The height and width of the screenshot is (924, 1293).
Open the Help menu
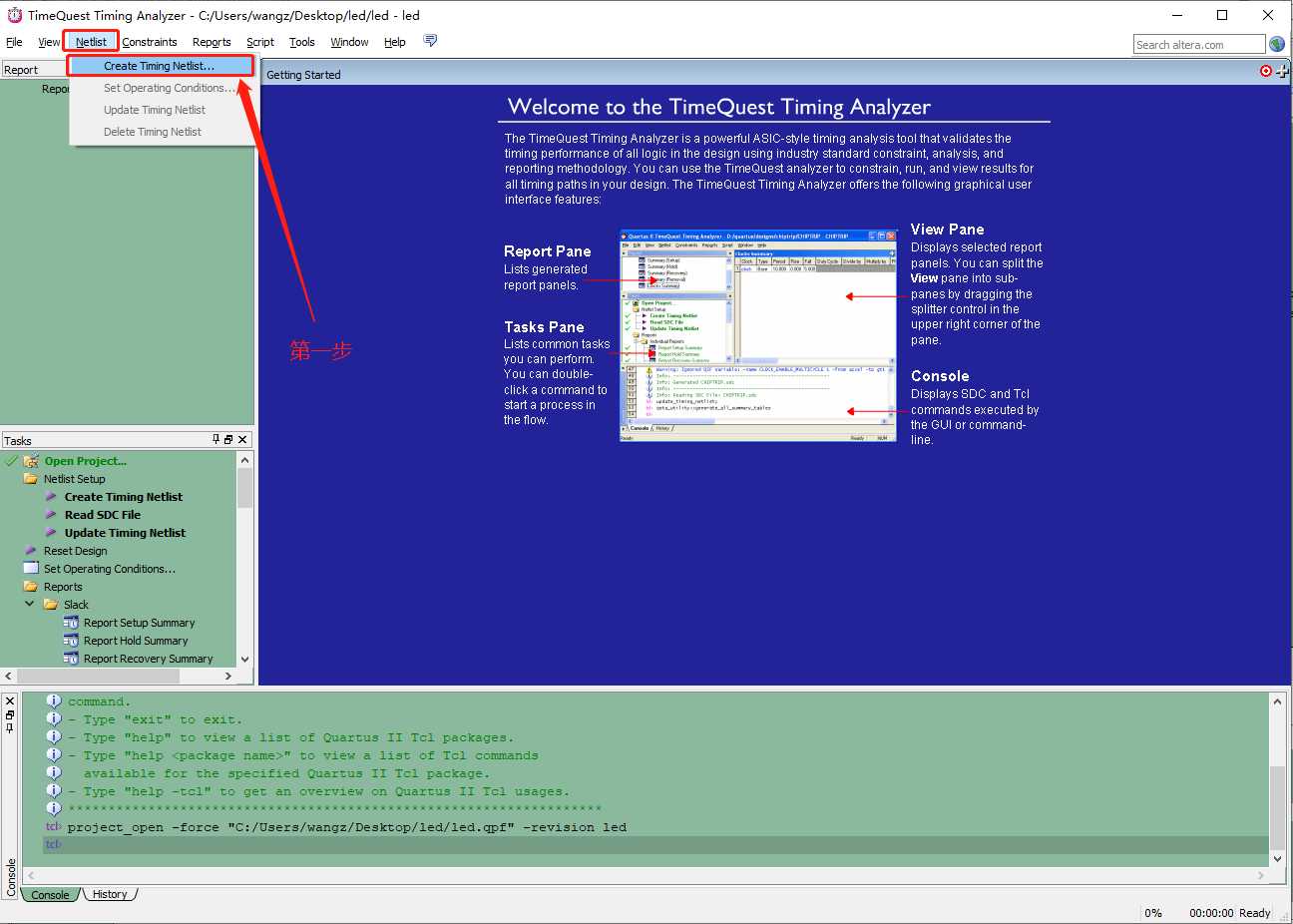click(395, 42)
